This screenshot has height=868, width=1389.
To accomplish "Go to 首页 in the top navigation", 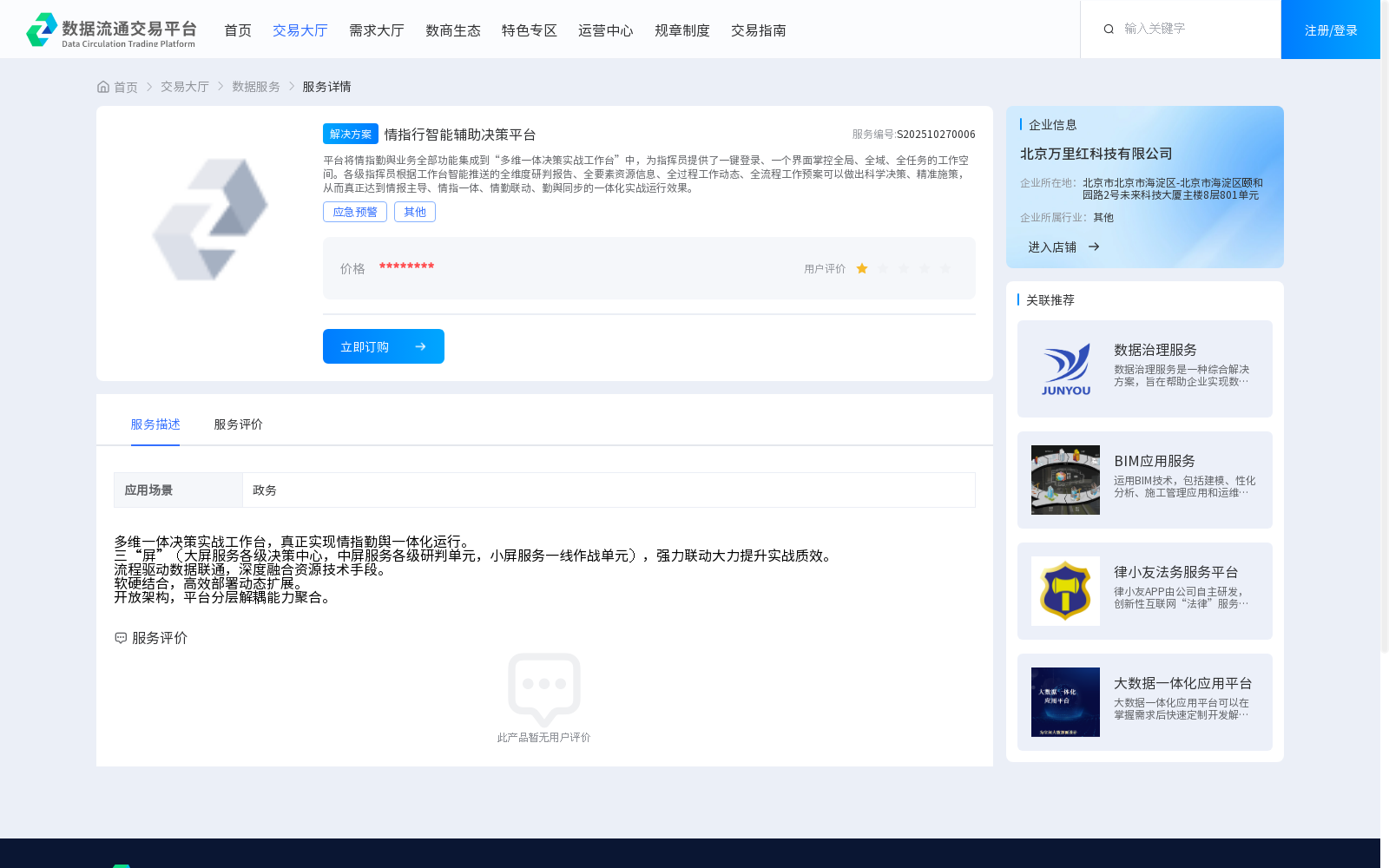I will (x=238, y=30).
